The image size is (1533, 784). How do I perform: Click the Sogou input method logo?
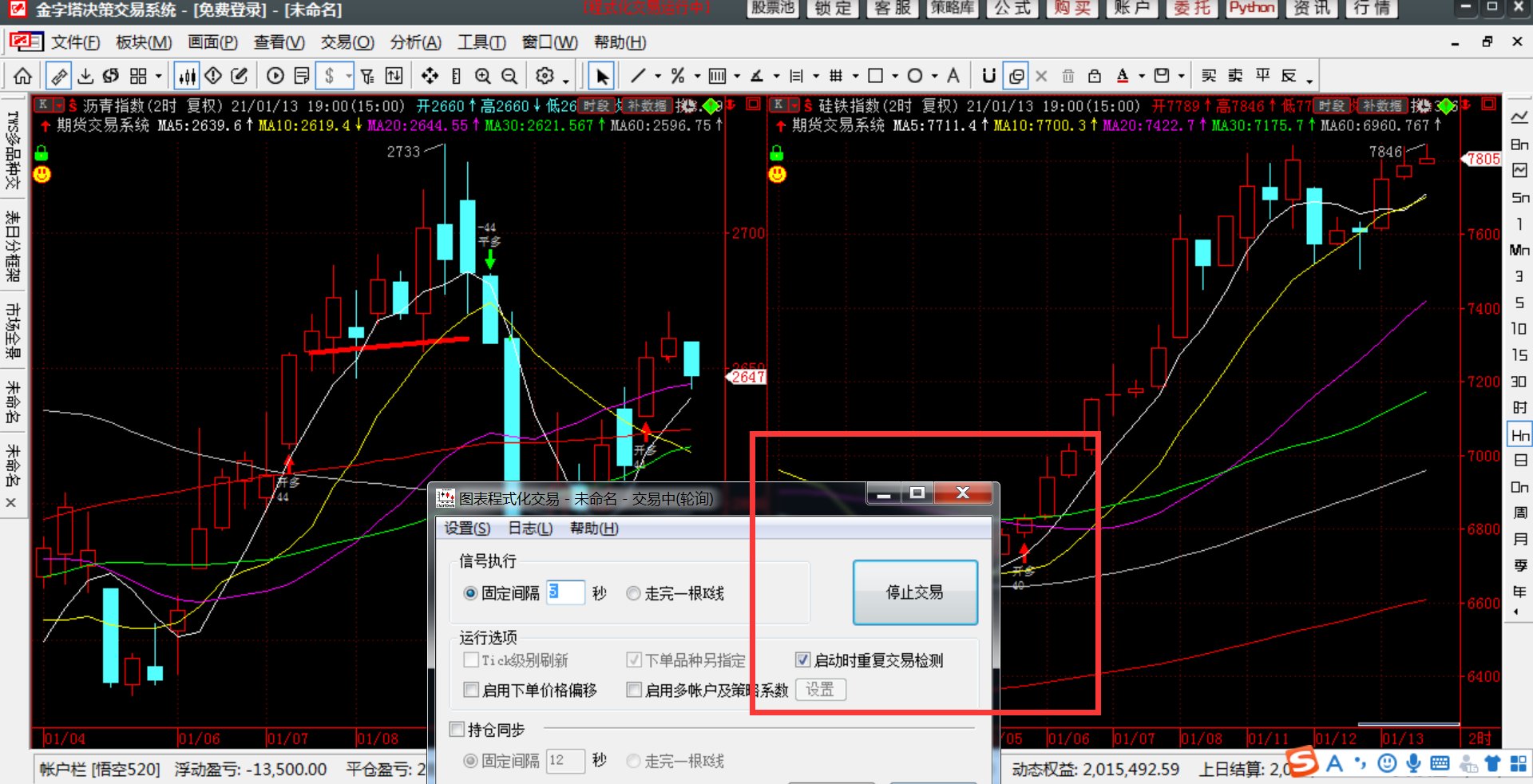pyautogui.click(x=1301, y=762)
